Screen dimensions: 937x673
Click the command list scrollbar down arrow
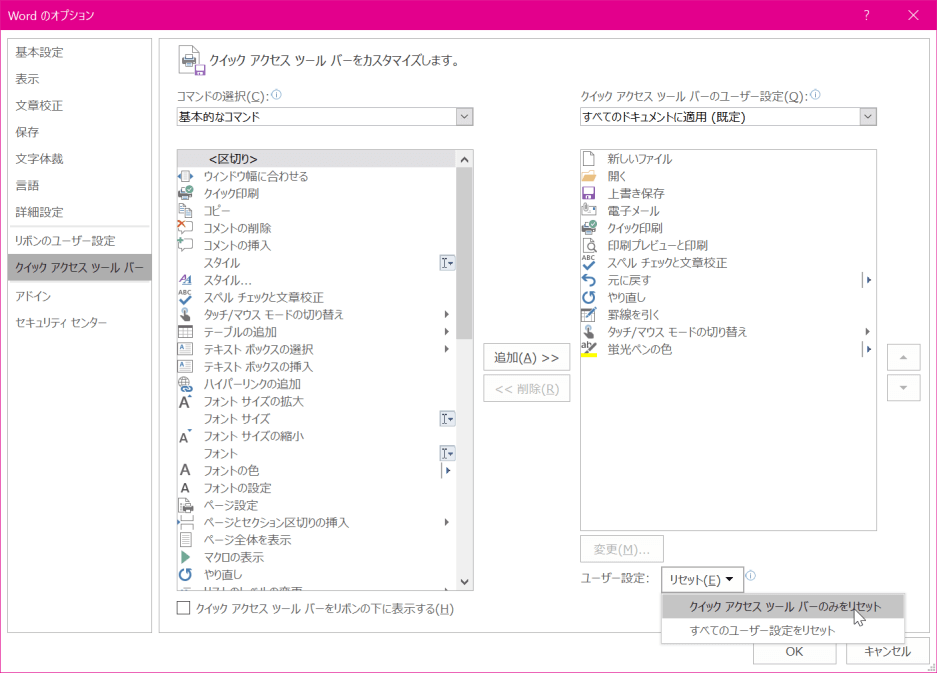(464, 582)
